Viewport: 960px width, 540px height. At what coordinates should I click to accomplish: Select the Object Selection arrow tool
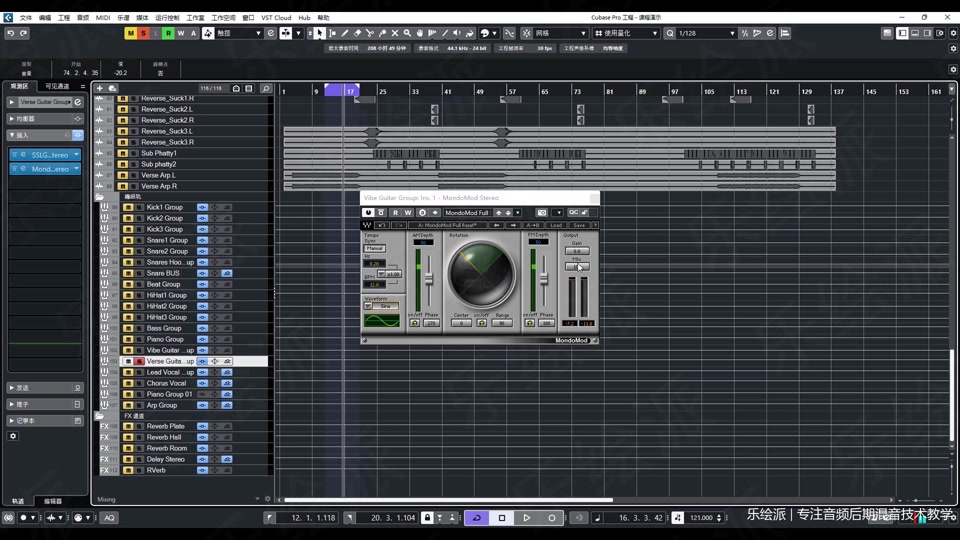pos(320,33)
